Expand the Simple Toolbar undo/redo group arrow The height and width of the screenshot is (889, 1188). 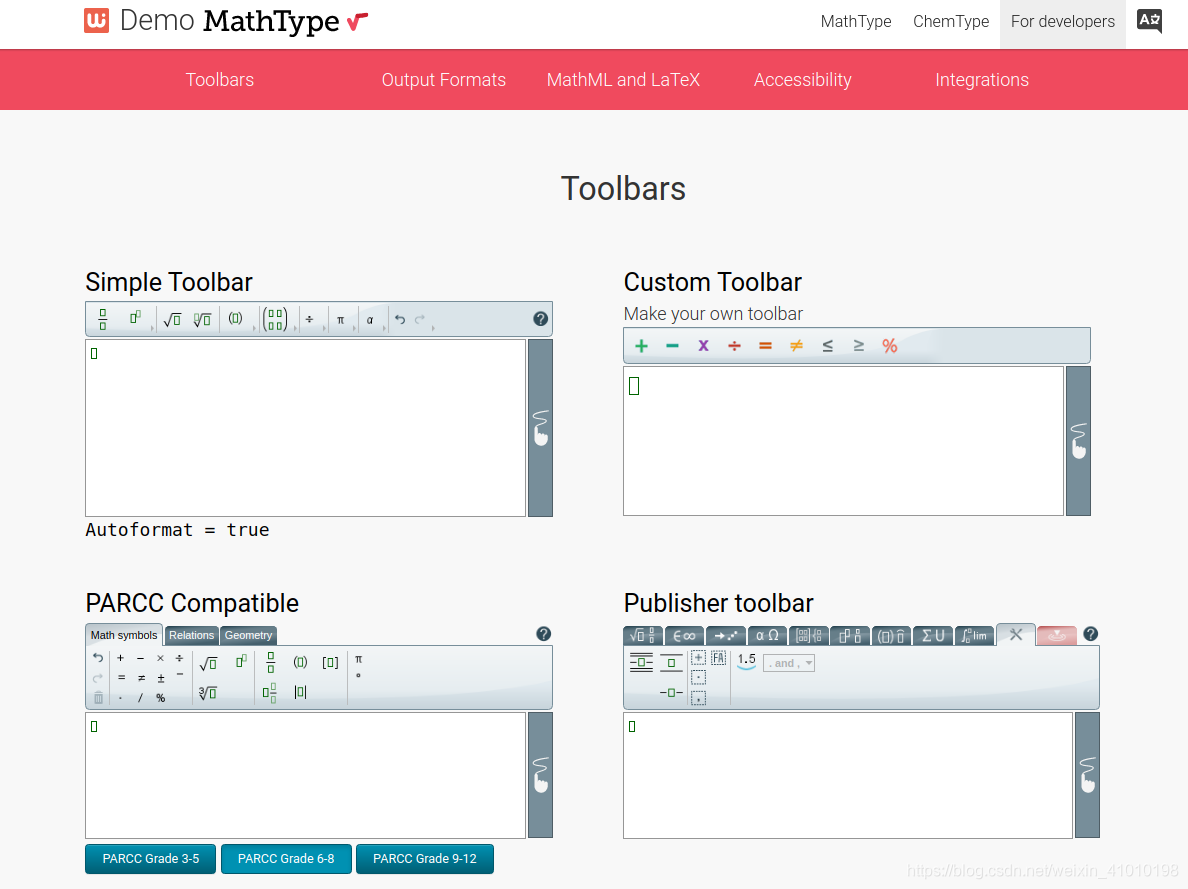(433, 328)
